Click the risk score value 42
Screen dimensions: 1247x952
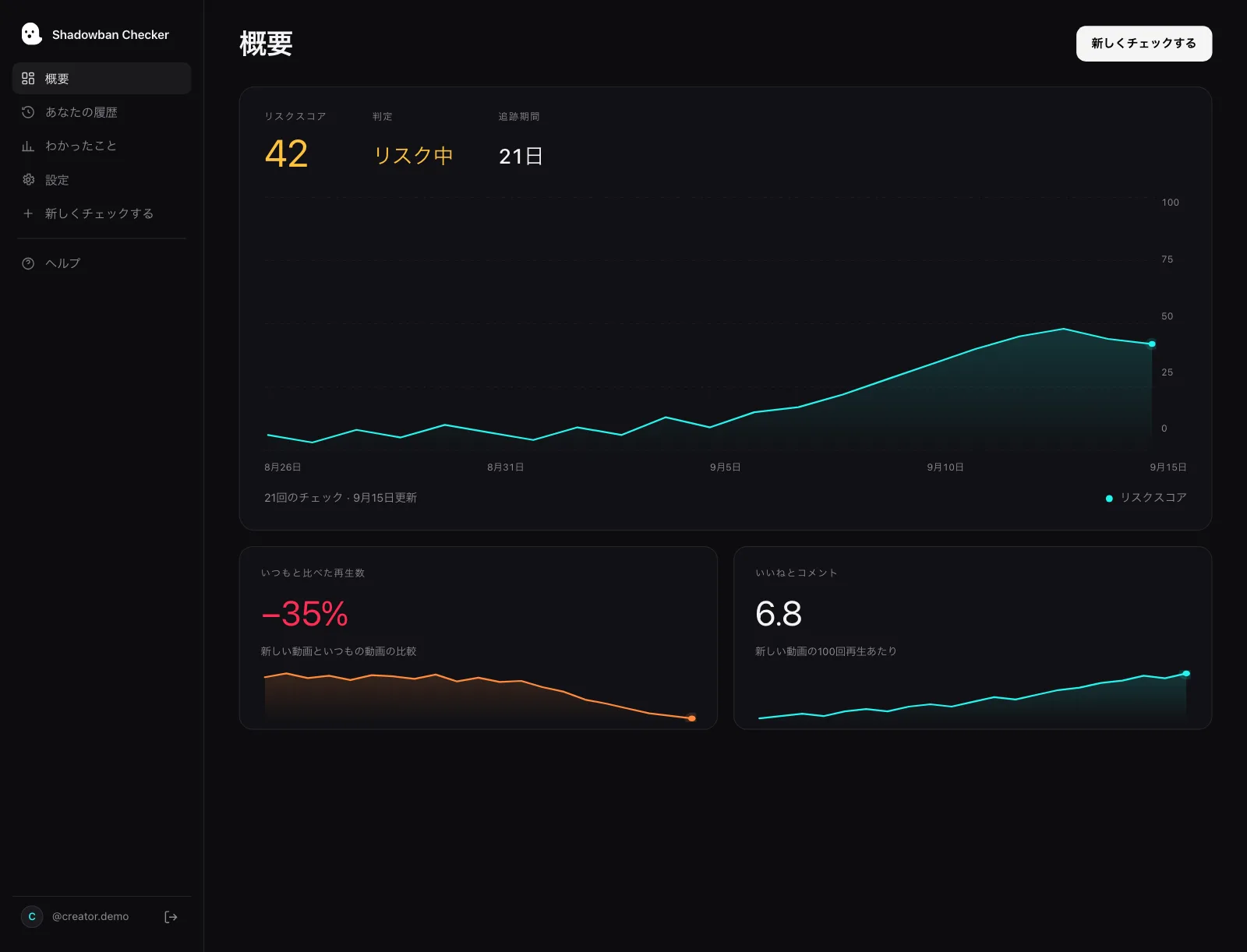(x=287, y=153)
